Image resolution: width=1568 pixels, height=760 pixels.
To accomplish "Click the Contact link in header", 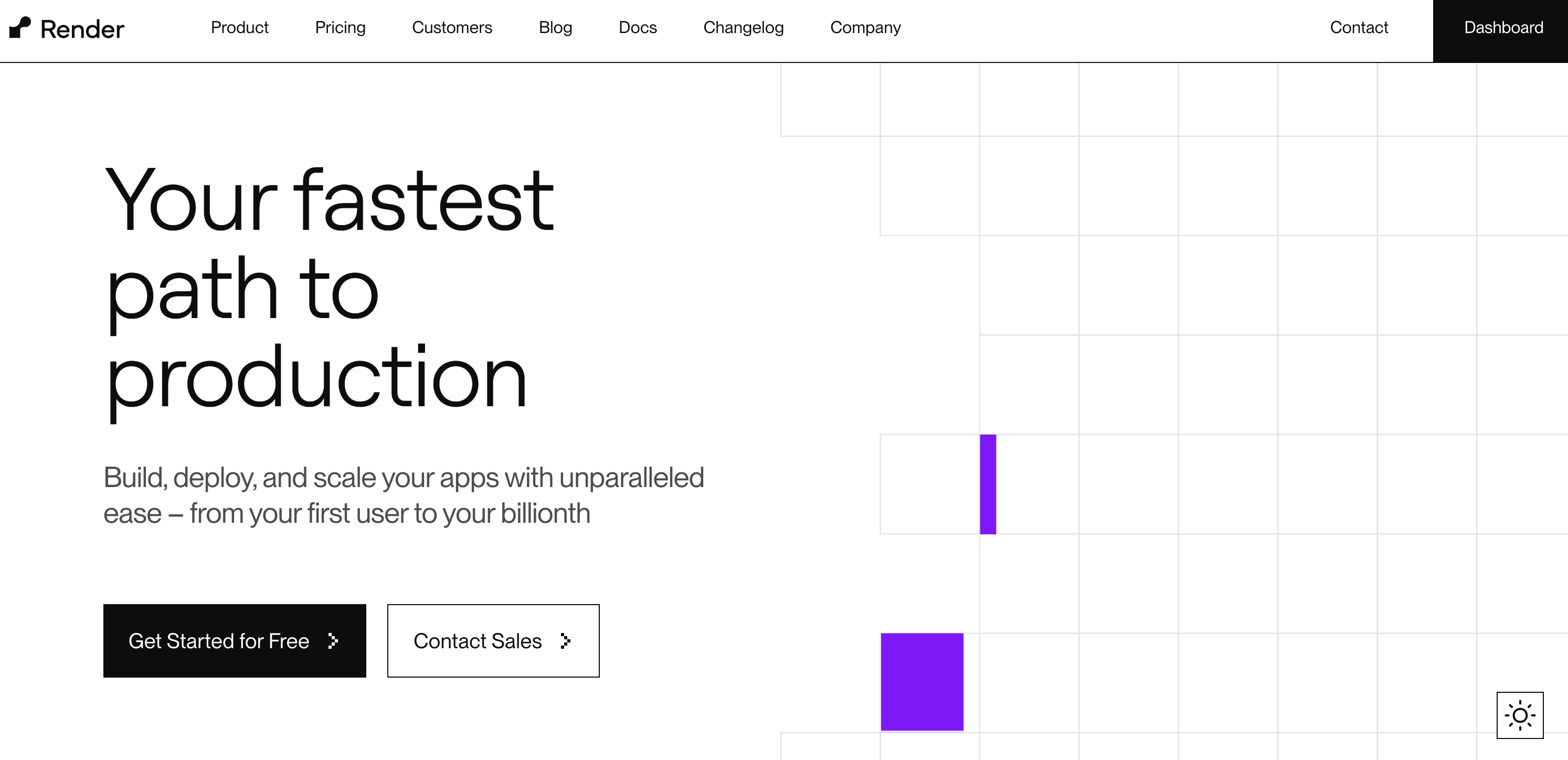I will click(1359, 27).
